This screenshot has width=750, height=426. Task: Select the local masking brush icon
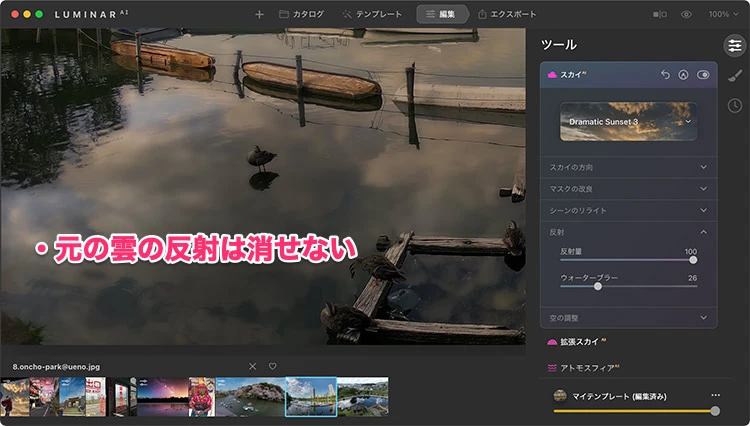(734, 76)
